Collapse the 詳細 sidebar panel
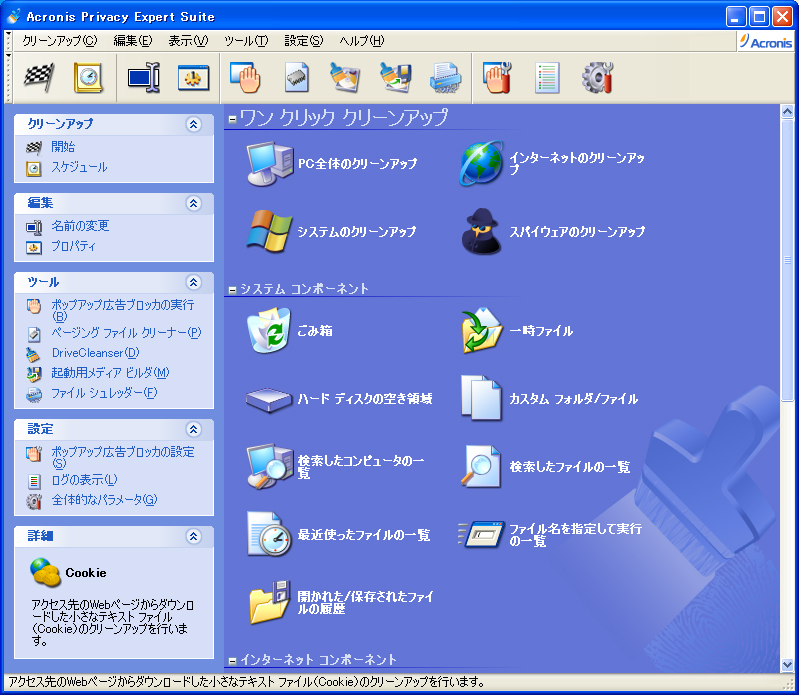 194,536
